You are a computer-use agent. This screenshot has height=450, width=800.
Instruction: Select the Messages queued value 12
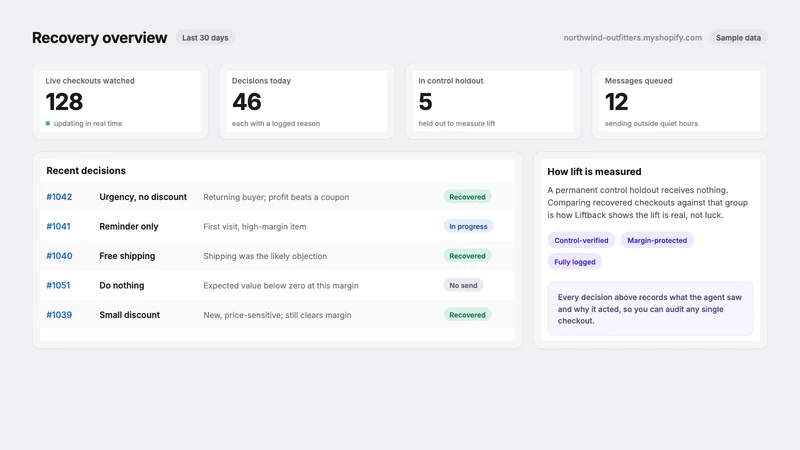[x=616, y=102]
